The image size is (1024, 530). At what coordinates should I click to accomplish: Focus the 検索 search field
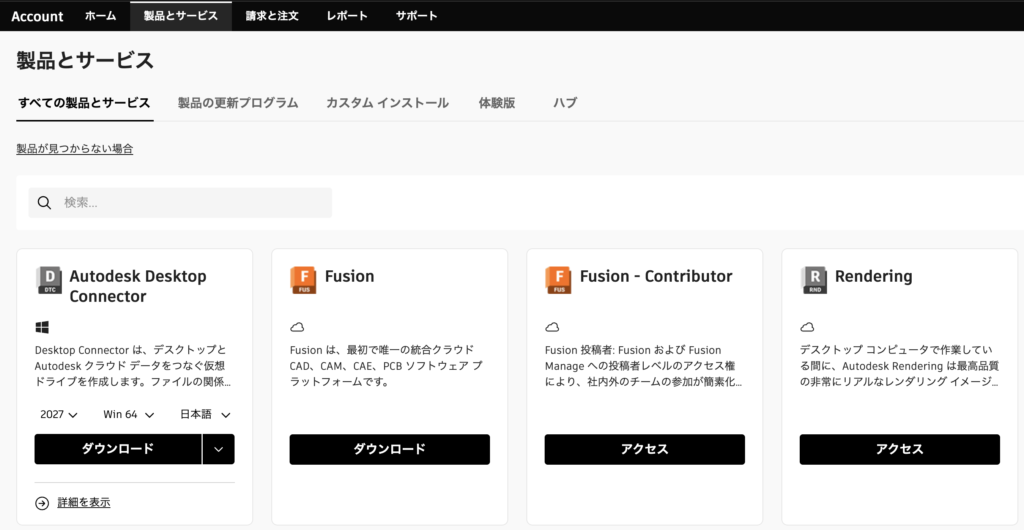(x=180, y=203)
